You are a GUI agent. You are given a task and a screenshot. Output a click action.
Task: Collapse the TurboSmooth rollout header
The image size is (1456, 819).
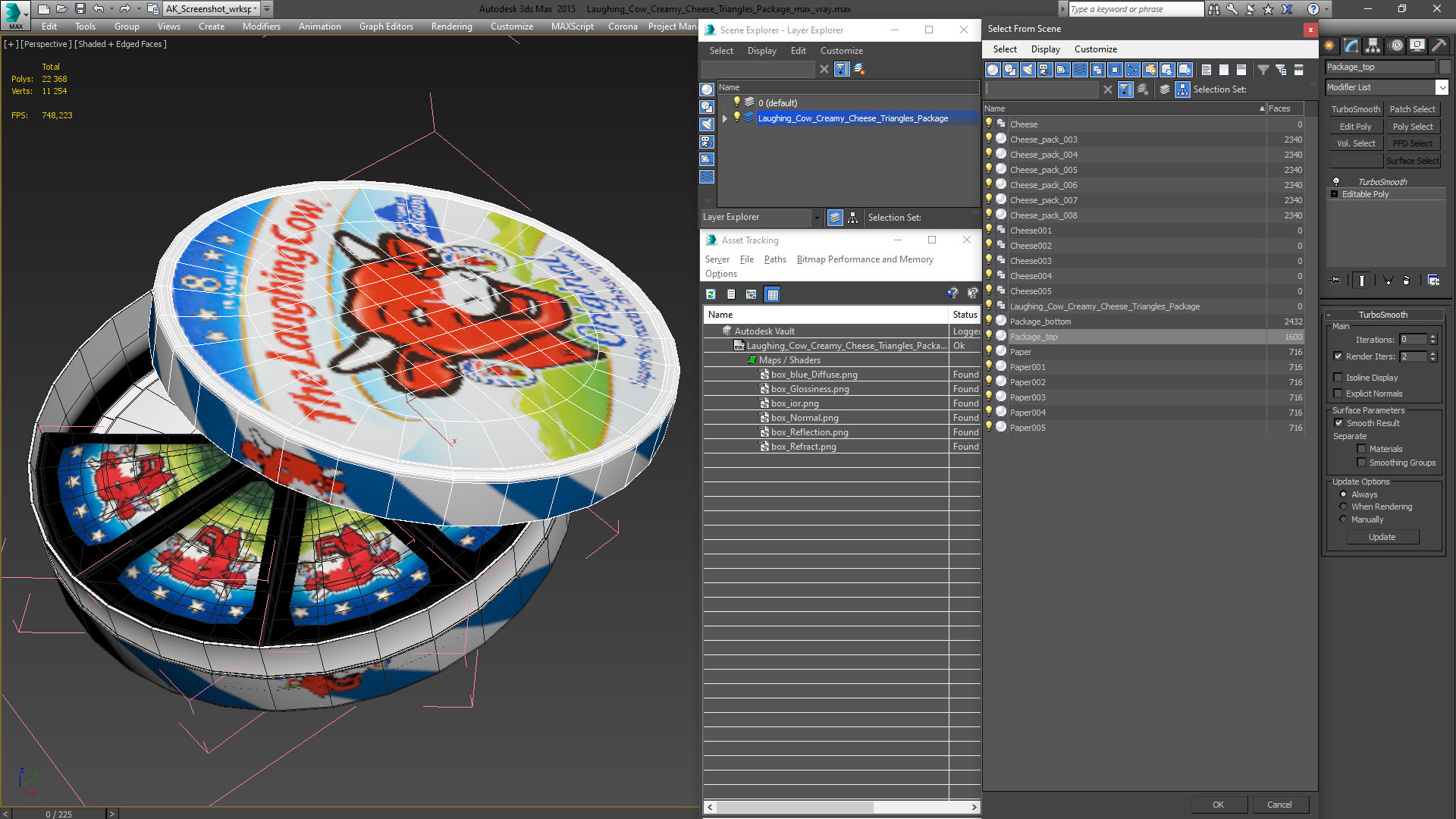[1382, 315]
